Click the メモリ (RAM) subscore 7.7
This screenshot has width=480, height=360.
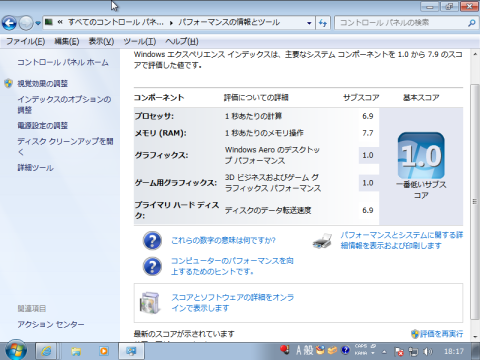coord(368,133)
